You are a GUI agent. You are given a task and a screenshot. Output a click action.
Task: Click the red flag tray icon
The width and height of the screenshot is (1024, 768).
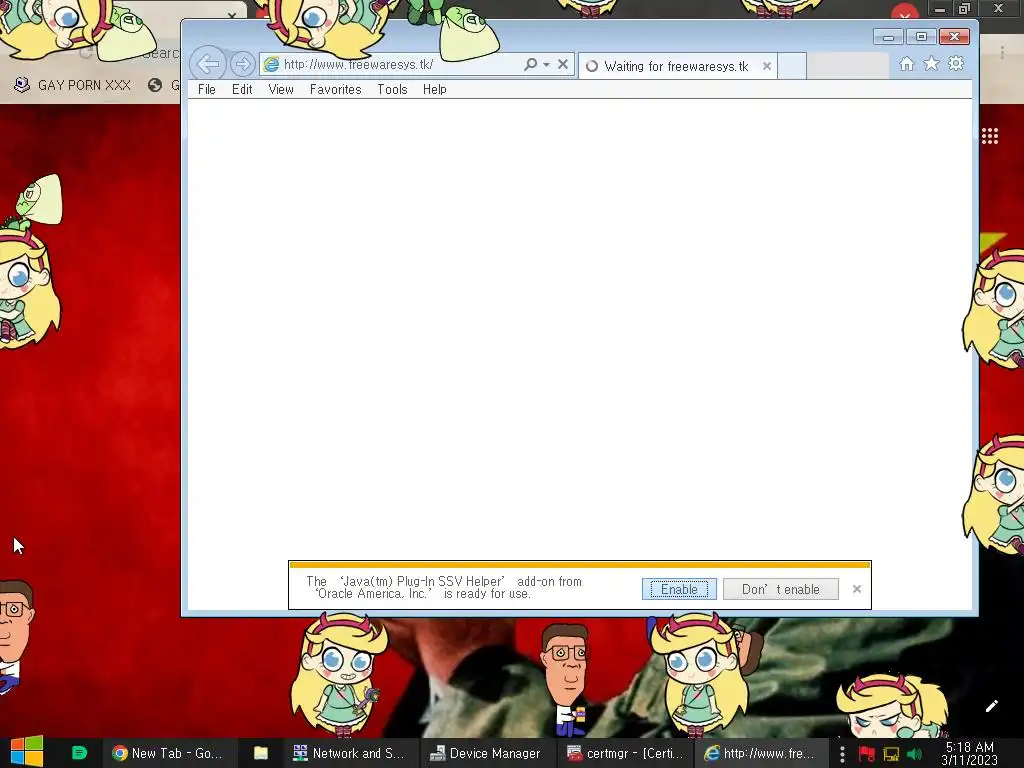867,754
